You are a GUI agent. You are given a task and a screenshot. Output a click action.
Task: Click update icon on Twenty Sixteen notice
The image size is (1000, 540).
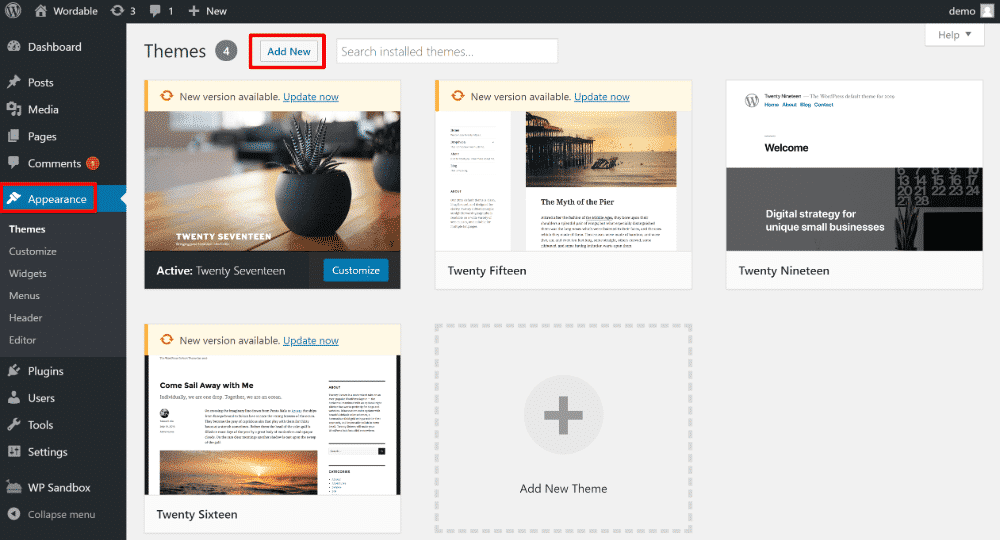(166, 340)
